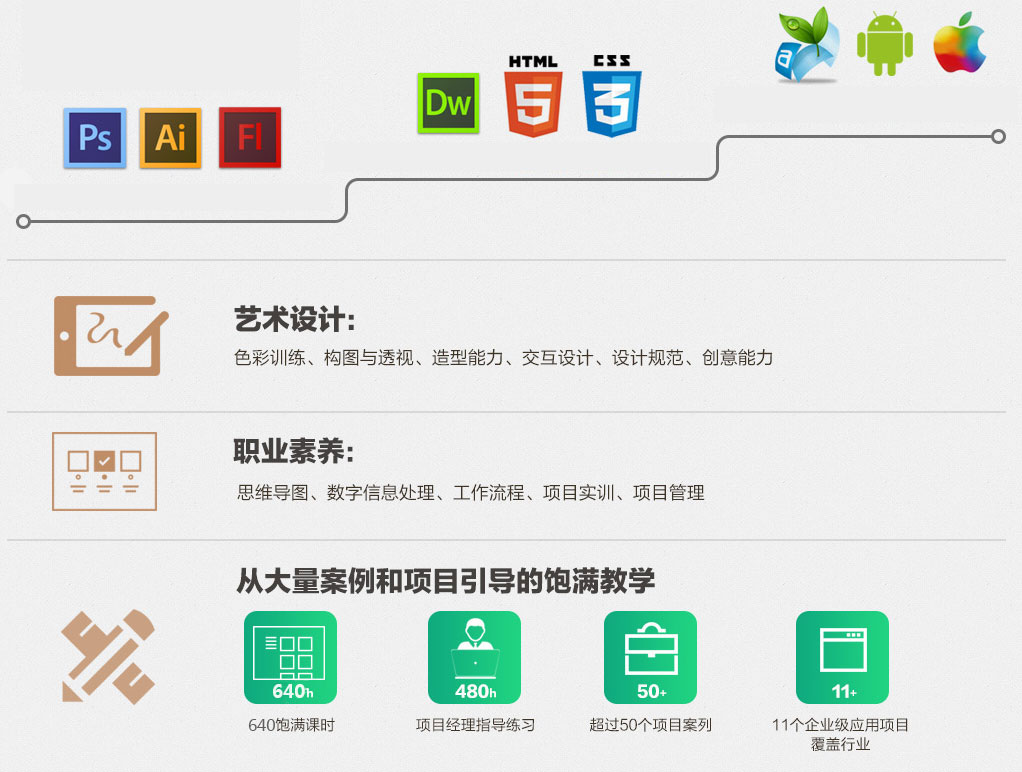Click the checklist board icon

click(105, 471)
